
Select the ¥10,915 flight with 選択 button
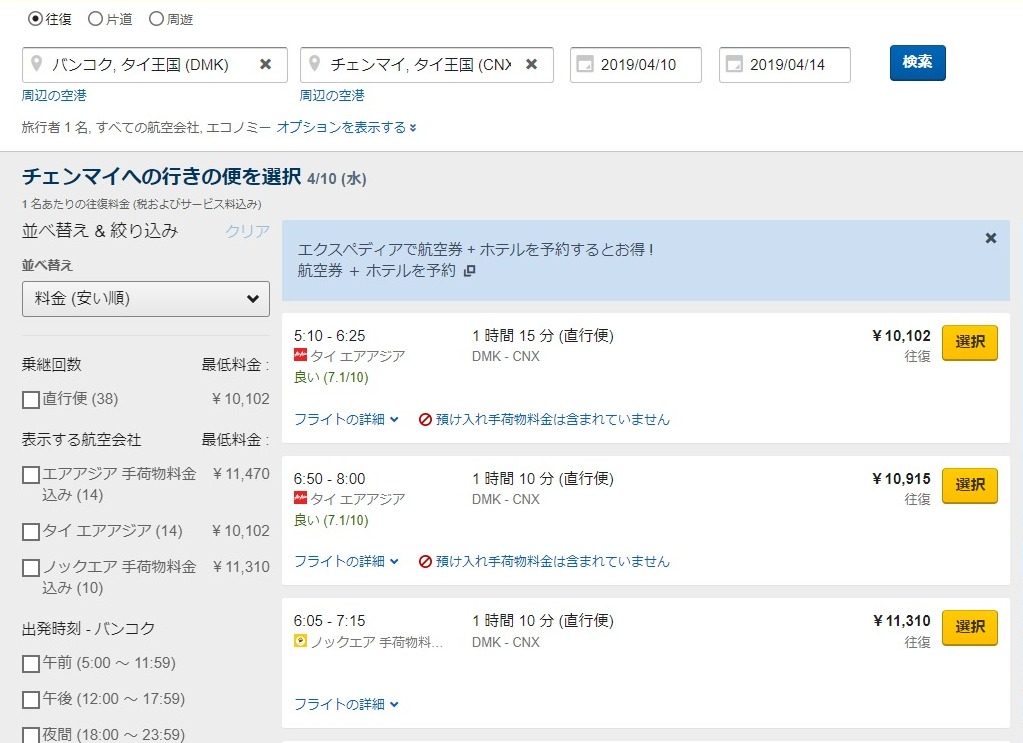(970, 485)
